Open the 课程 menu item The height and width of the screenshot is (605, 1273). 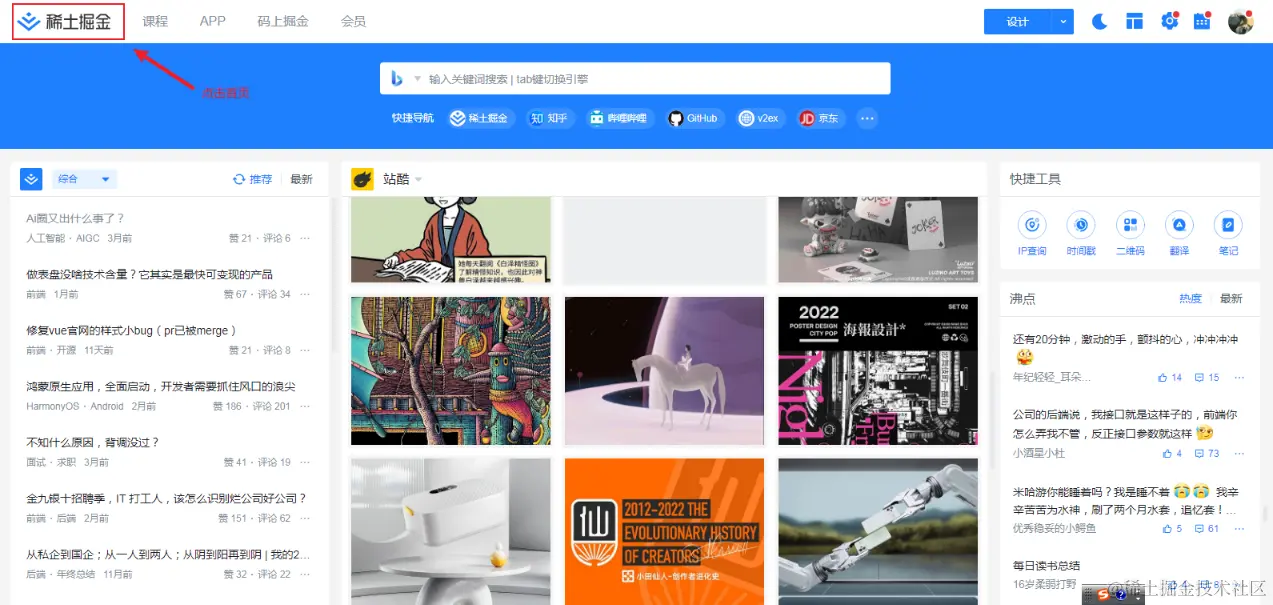155,21
